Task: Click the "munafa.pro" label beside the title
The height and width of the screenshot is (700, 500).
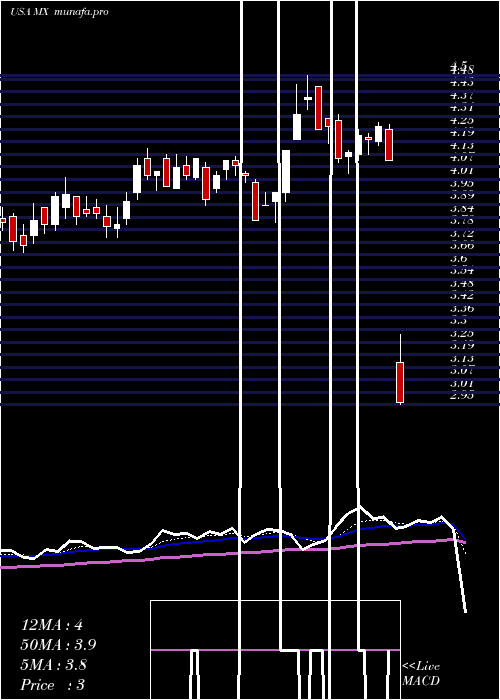Action: pos(81,12)
